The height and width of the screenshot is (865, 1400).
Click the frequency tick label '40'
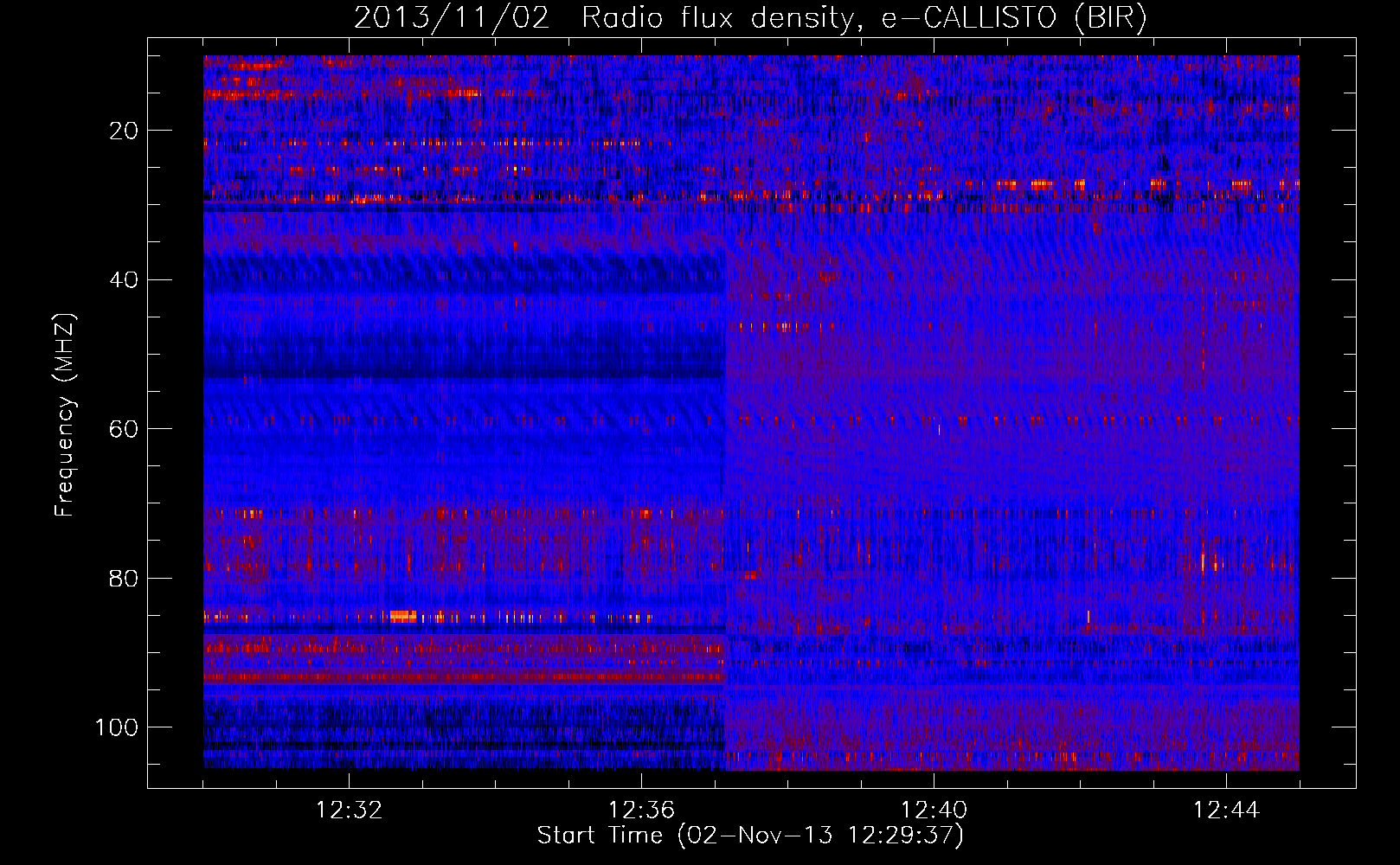[124, 279]
